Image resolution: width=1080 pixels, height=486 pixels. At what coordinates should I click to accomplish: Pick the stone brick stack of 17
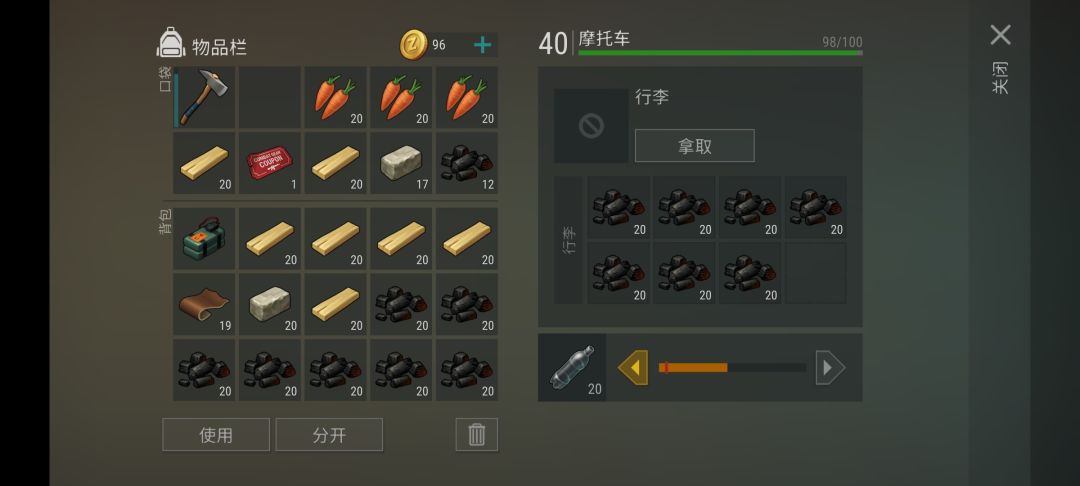402,163
